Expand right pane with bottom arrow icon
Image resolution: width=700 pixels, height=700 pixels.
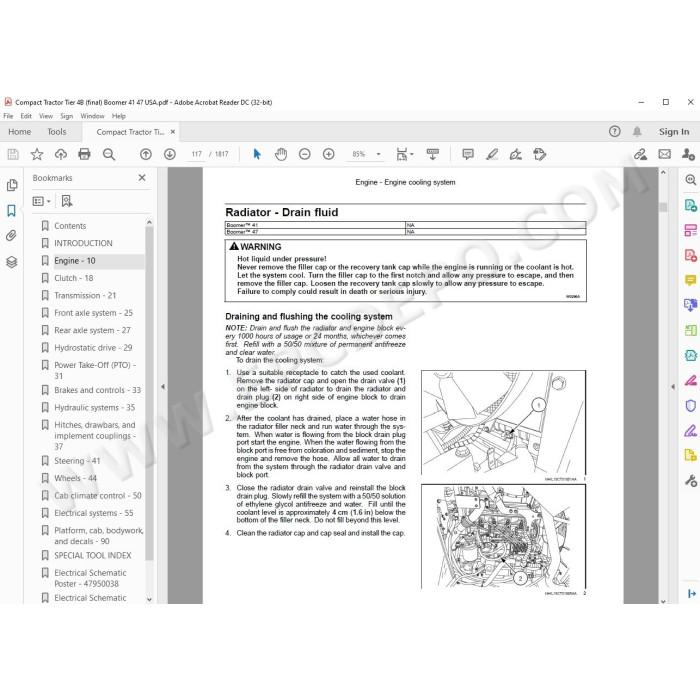692,593
